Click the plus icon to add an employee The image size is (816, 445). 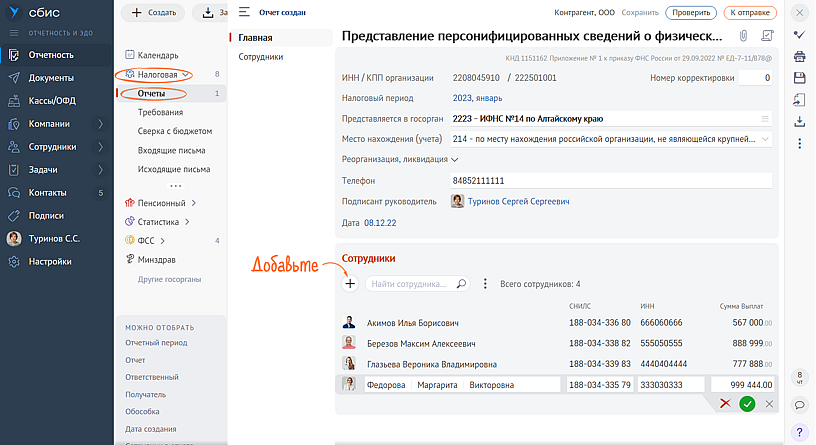[x=350, y=284]
